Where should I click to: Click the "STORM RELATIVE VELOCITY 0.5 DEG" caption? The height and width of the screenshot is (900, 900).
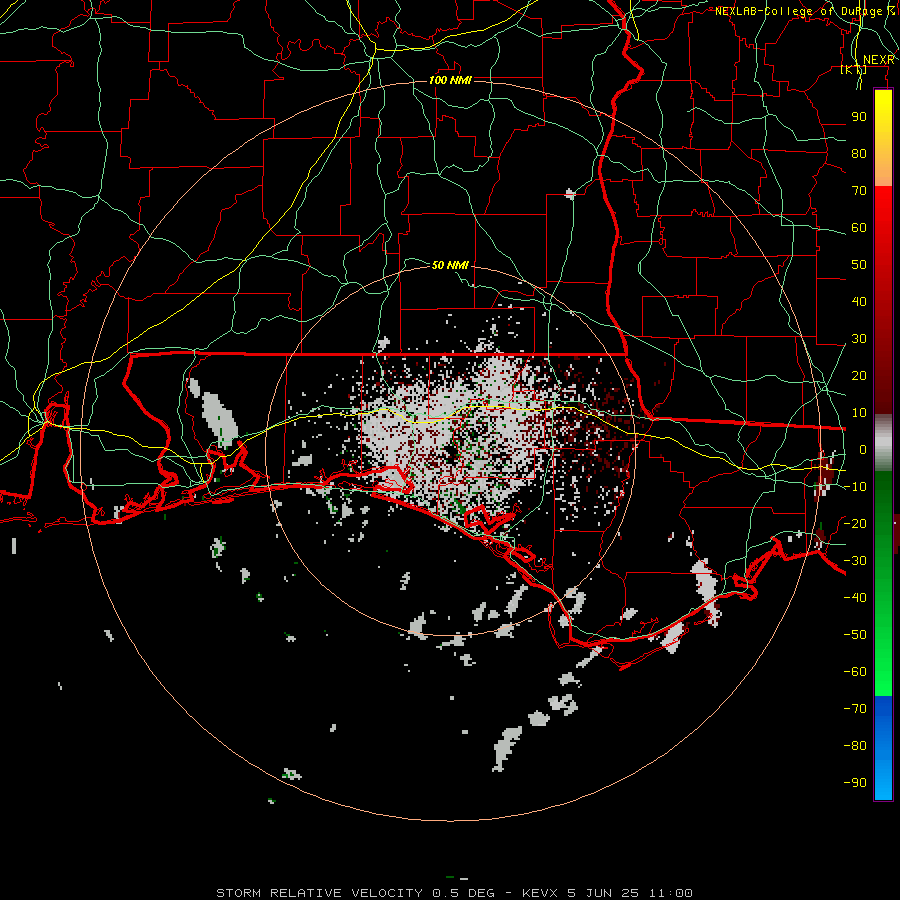[355, 893]
